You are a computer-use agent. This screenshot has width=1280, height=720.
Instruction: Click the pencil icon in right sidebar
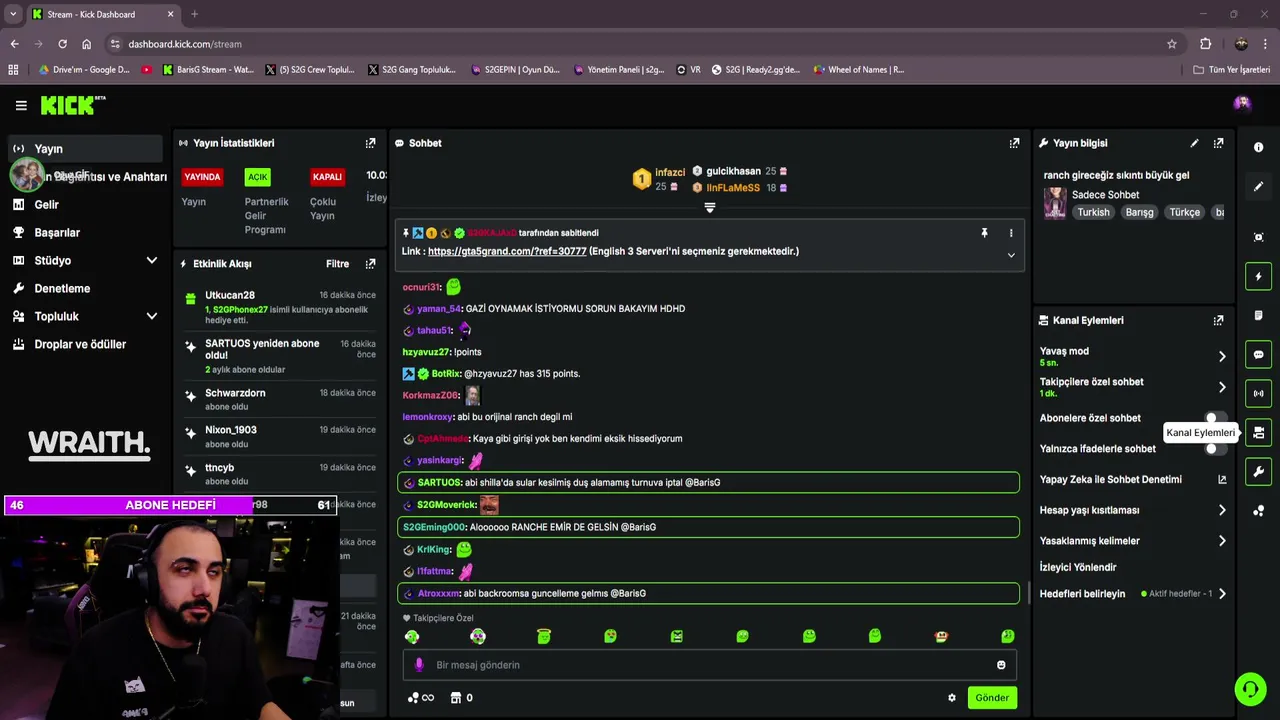(x=1258, y=187)
